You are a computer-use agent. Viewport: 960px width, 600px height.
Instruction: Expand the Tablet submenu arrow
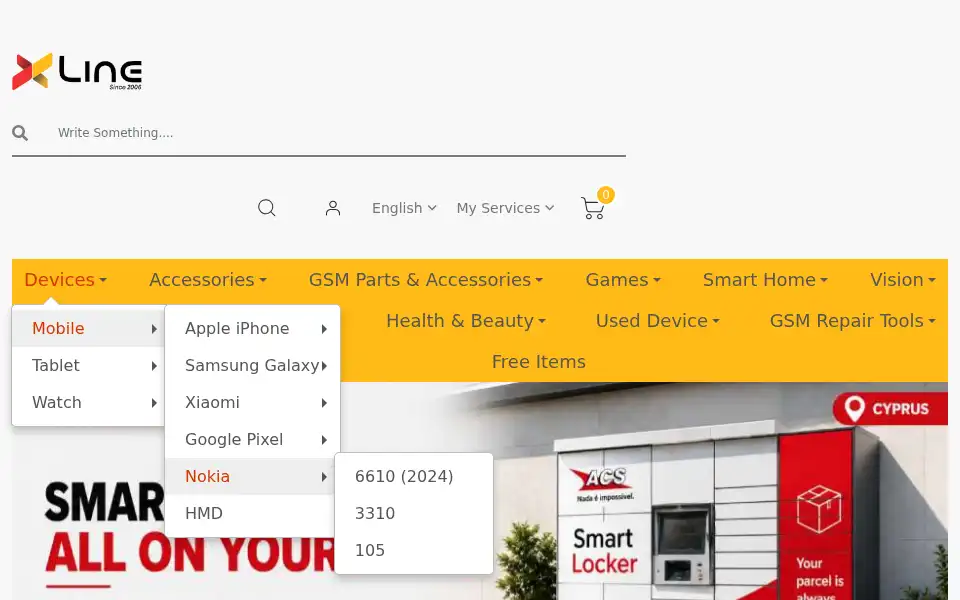(154, 366)
